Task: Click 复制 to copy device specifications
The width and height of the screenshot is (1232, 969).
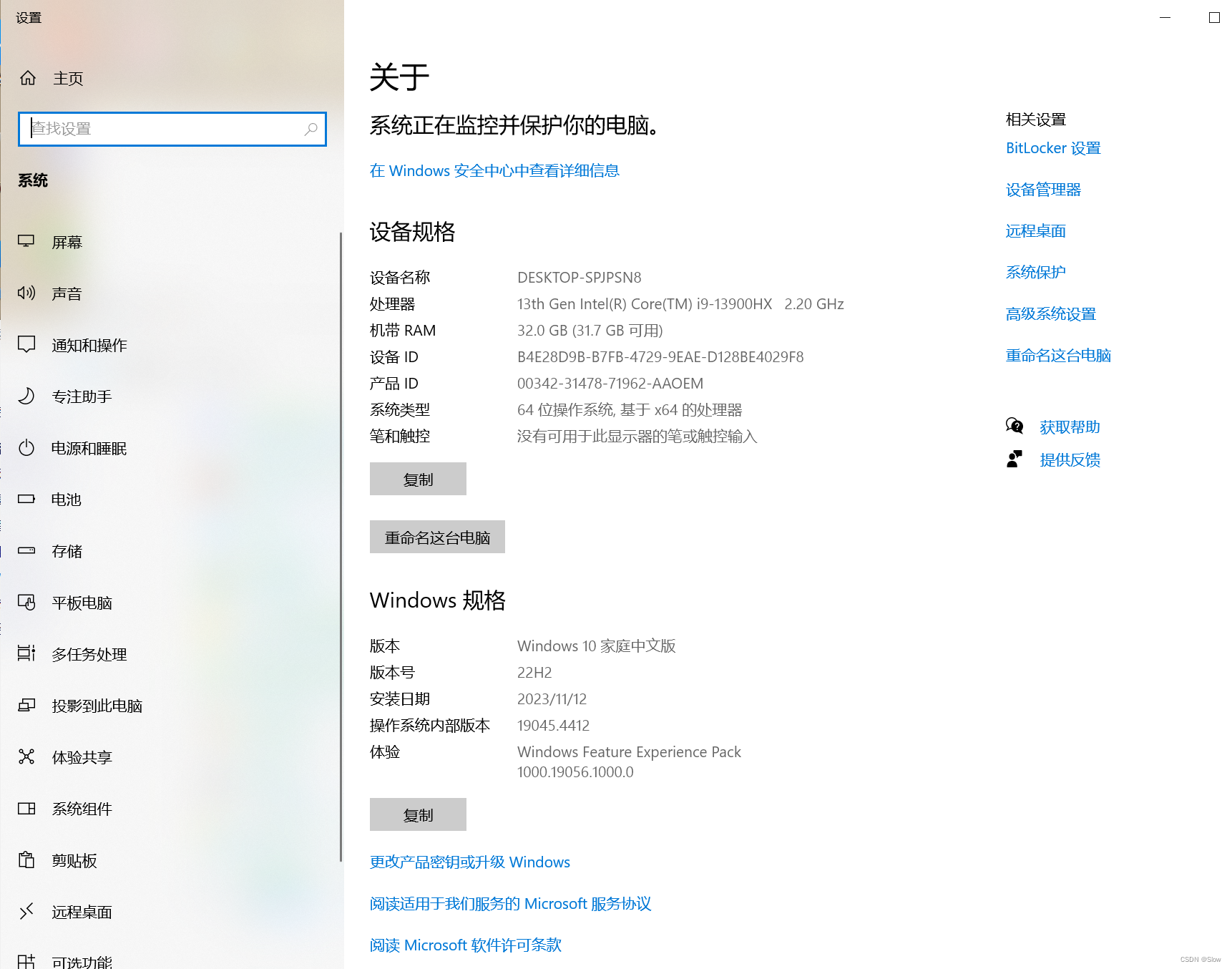Action: (x=417, y=479)
